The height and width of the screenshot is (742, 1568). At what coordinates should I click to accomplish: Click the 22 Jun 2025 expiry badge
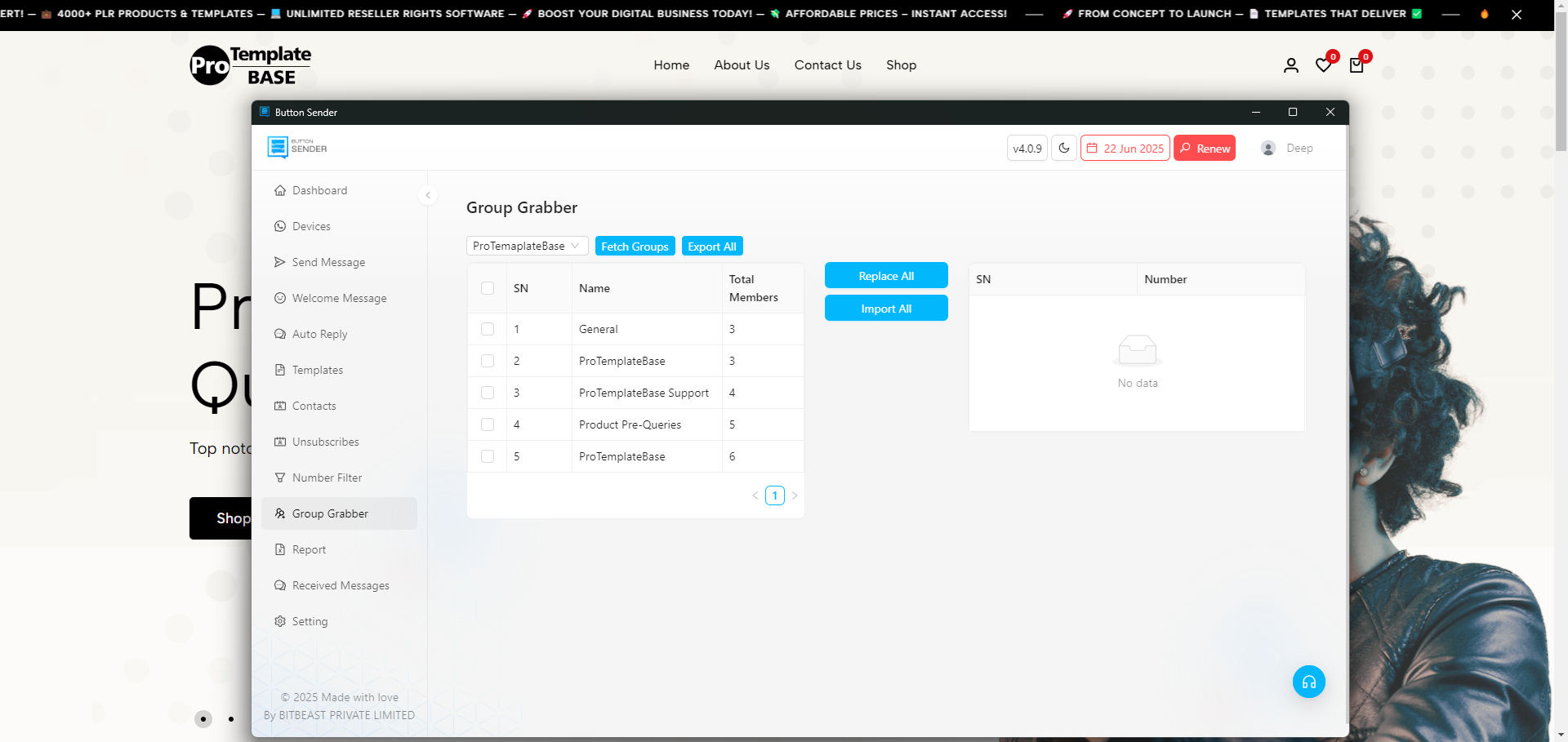(x=1125, y=148)
